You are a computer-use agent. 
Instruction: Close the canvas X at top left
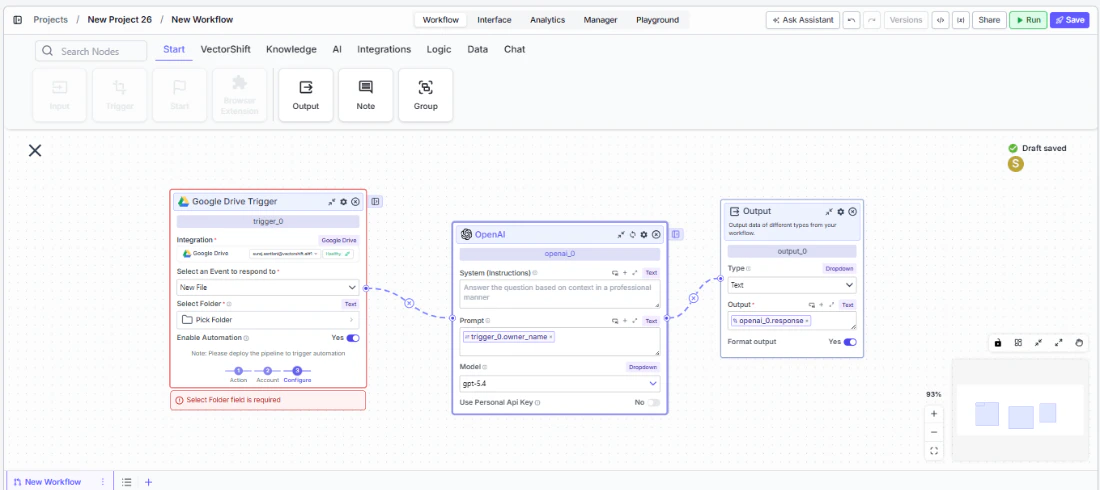(x=35, y=150)
